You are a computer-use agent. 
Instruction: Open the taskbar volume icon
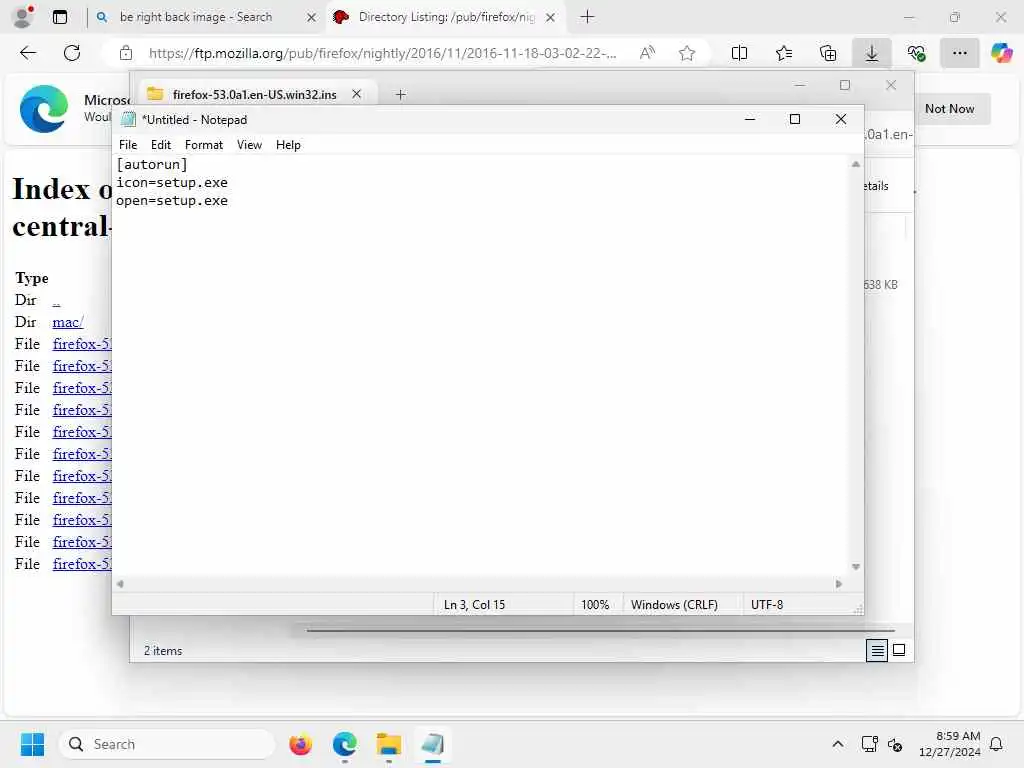pyautogui.click(x=895, y=745)
